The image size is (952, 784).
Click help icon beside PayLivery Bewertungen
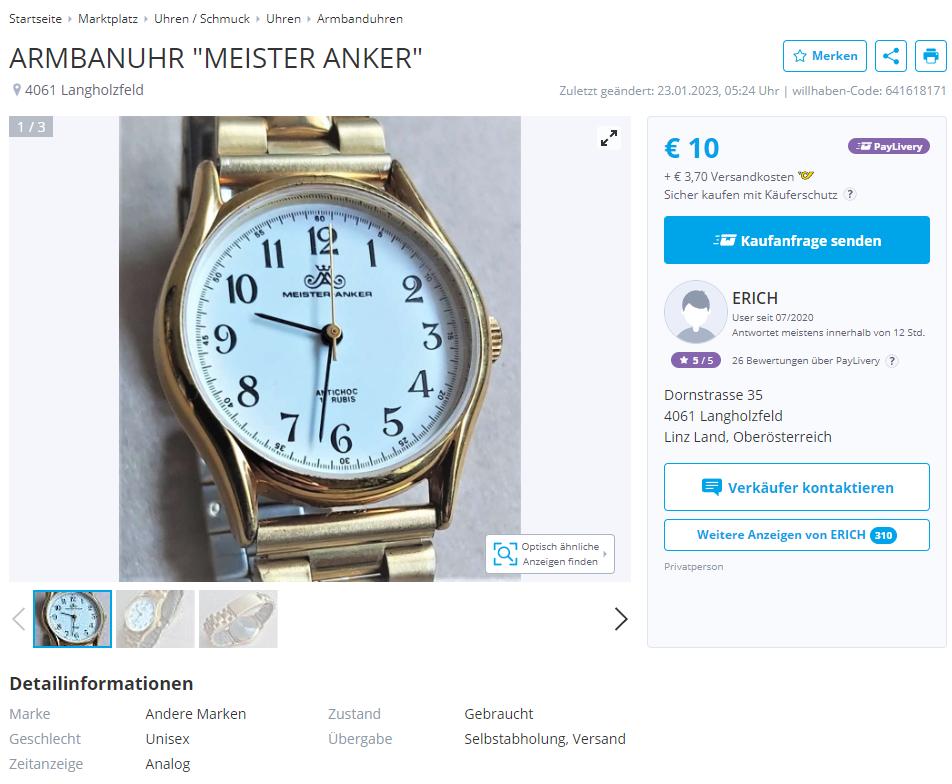click(891, 361)
